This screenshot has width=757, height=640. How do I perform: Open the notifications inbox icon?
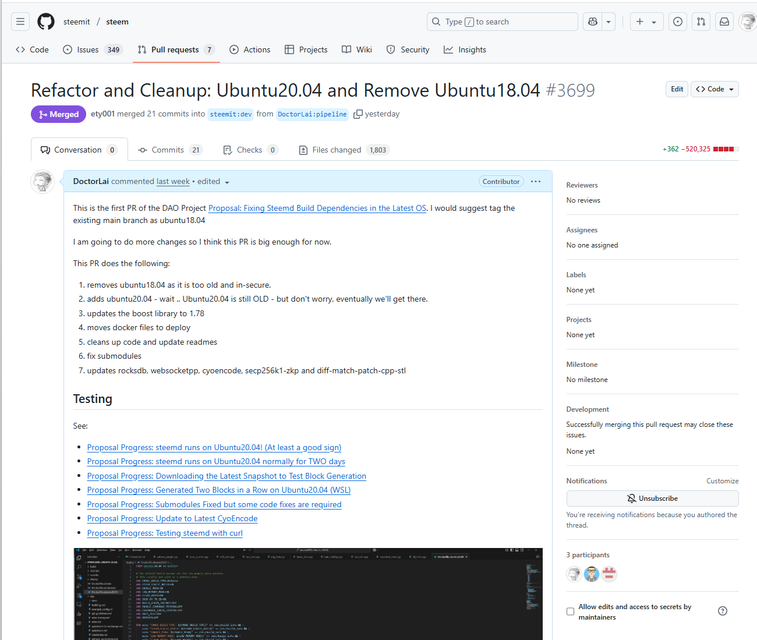(724, 22)
